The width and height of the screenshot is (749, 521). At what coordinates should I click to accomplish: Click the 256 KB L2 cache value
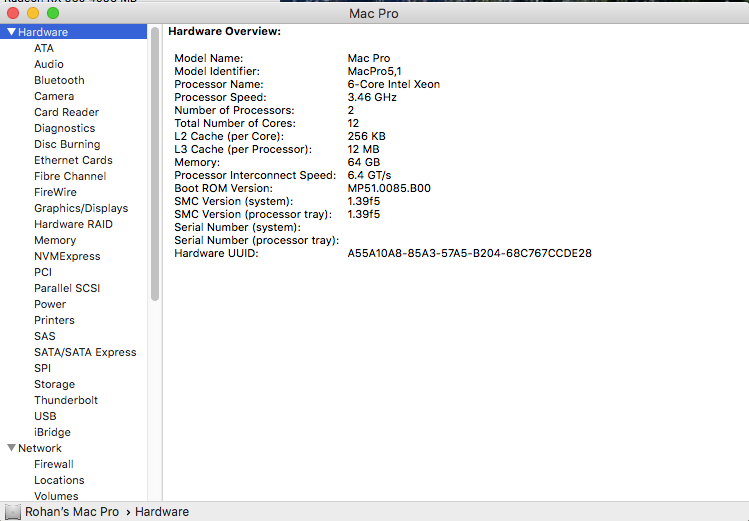[366, 136]
